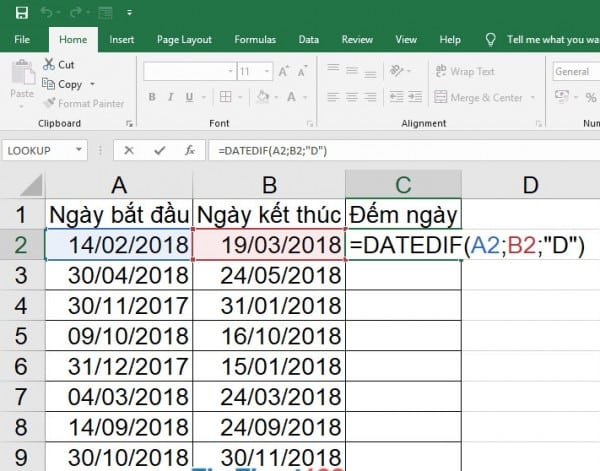The height and width of the screenshot is (471, 600).
Task: Confirm formula with check mark button
Action: point(160,150)
